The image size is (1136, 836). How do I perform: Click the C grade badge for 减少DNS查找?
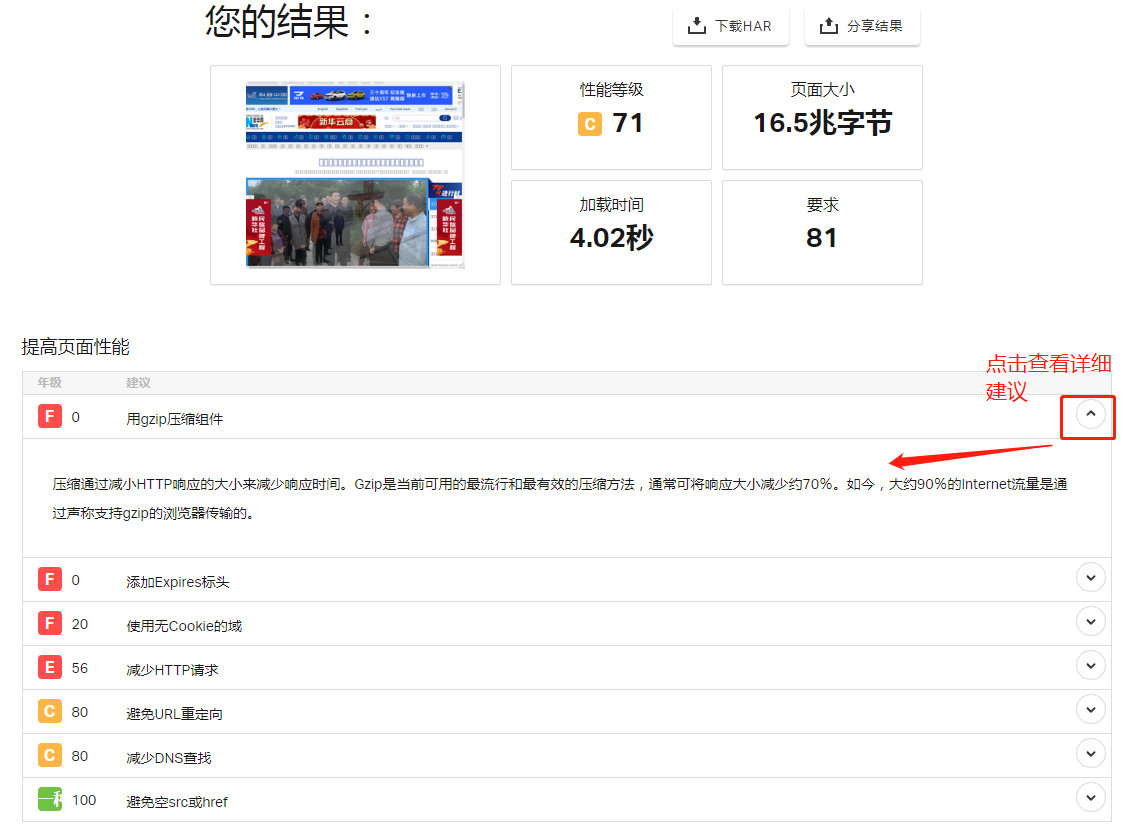click(x=50, y=756)
